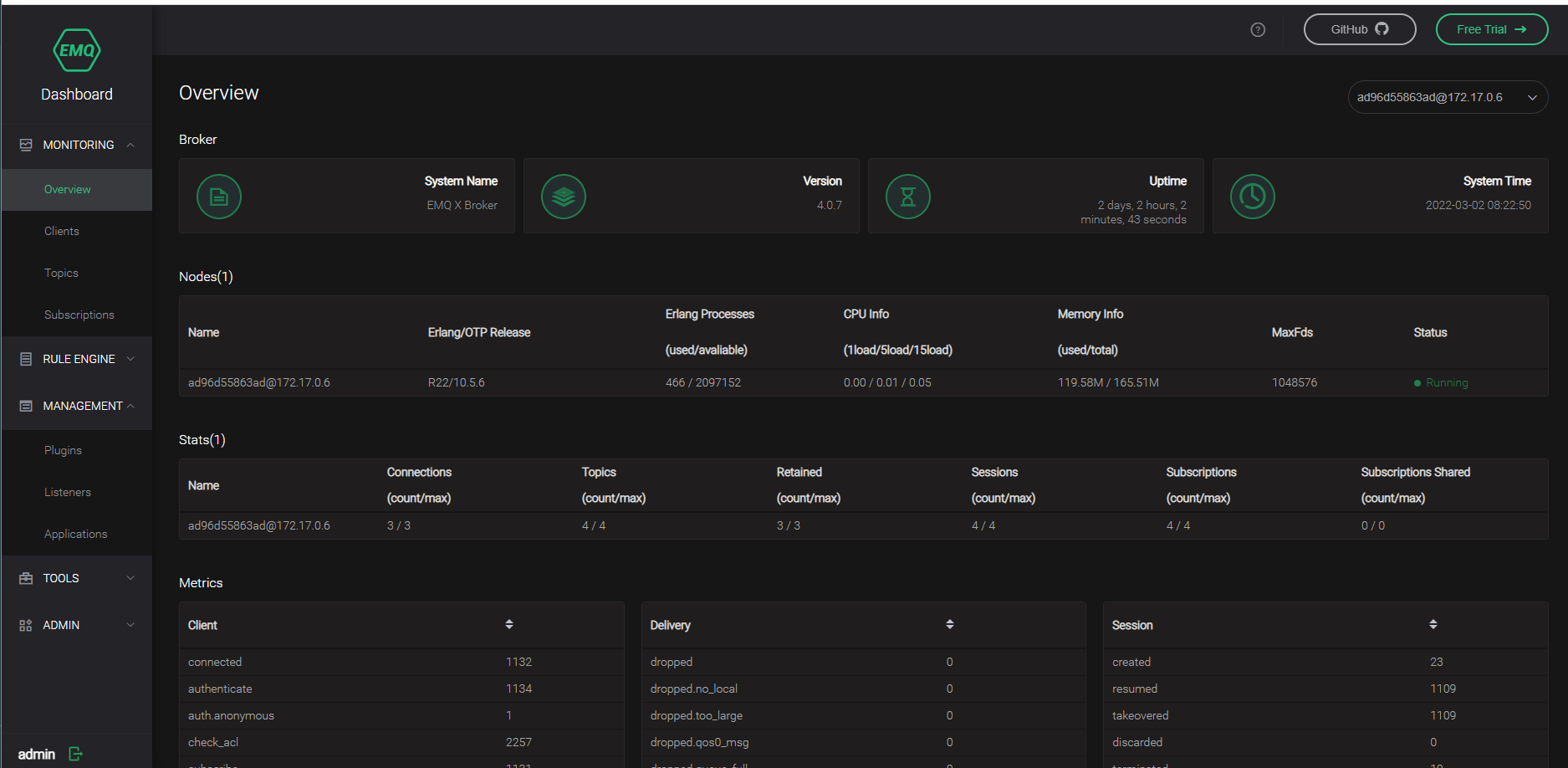Click the System Time clock icon
This screenshot has height=768, width=1568.
(1253, 197)
